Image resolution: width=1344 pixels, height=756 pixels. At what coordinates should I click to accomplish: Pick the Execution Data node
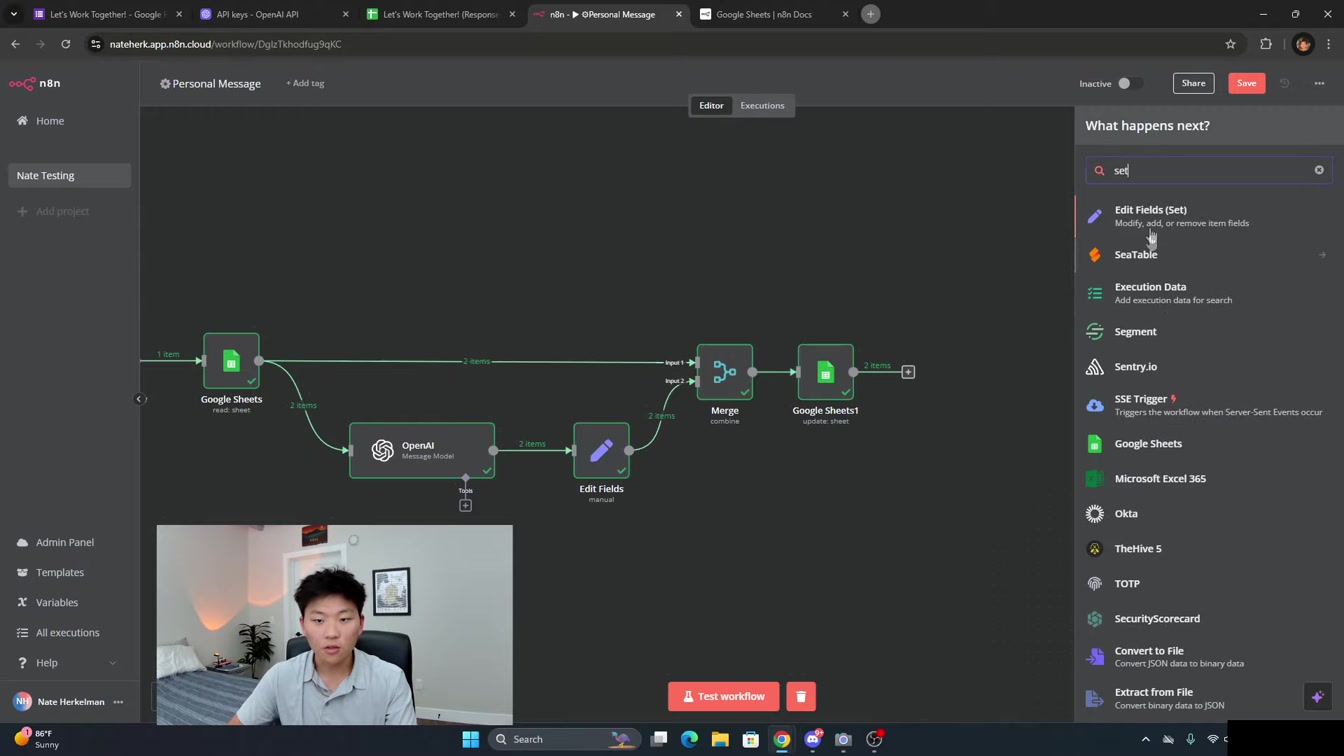pos(1205,293)
